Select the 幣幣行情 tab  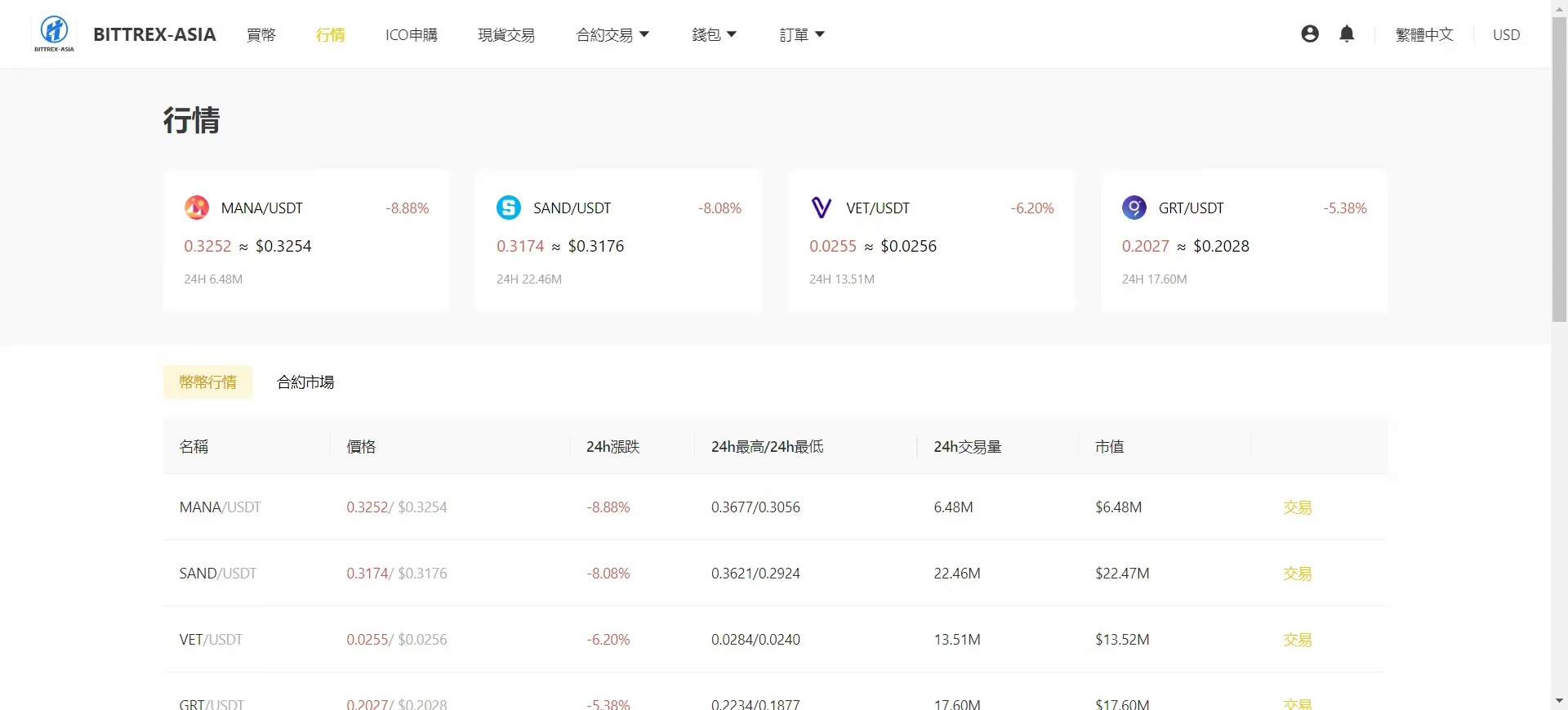click(x=208, y=382)
